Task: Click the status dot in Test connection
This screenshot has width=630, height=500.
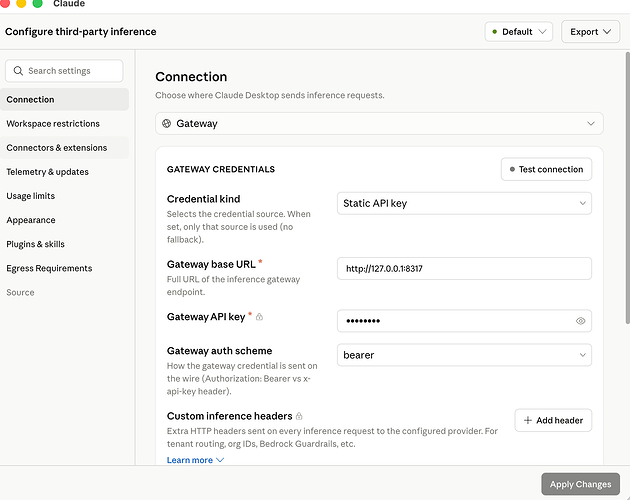Action: [512, 169]
